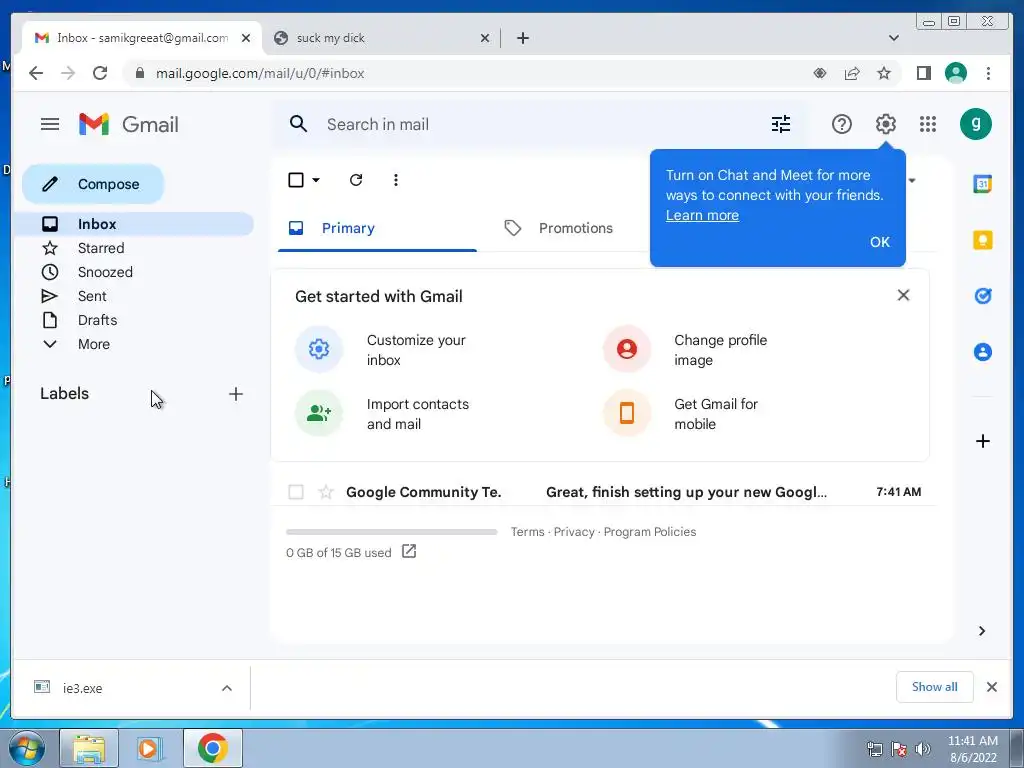Get add-ons via side panel plus
1024x768 pixels.
click(983, 441)
